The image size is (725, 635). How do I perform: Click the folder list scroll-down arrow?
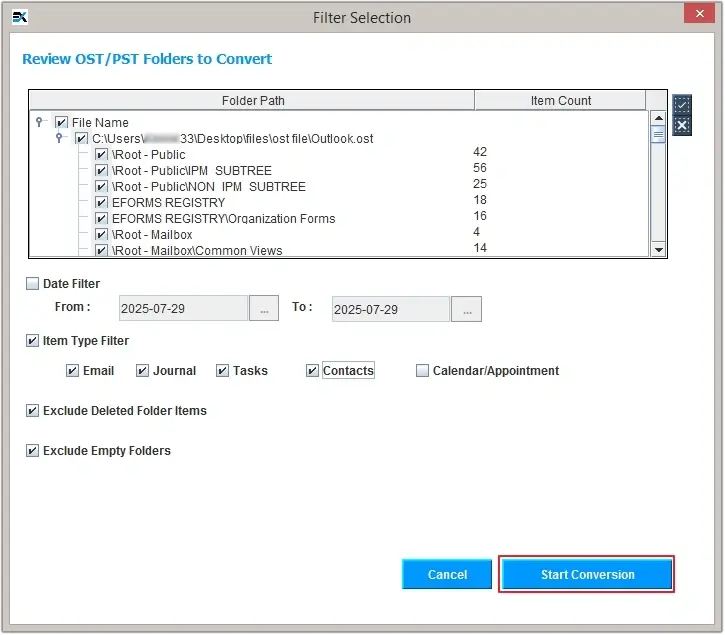[658, 249]
